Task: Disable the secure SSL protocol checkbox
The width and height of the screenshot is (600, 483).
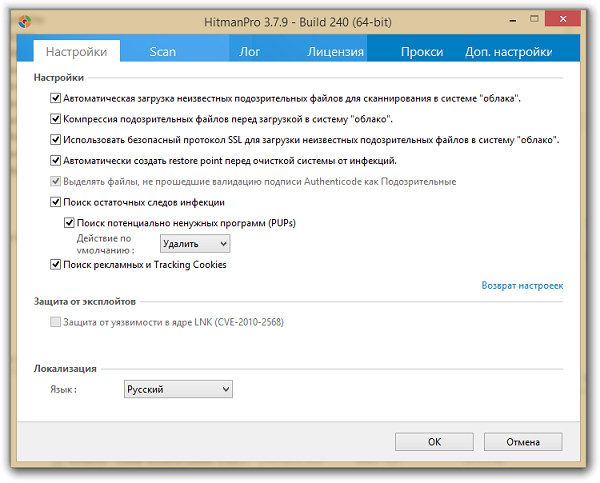Action: [56, 140]
